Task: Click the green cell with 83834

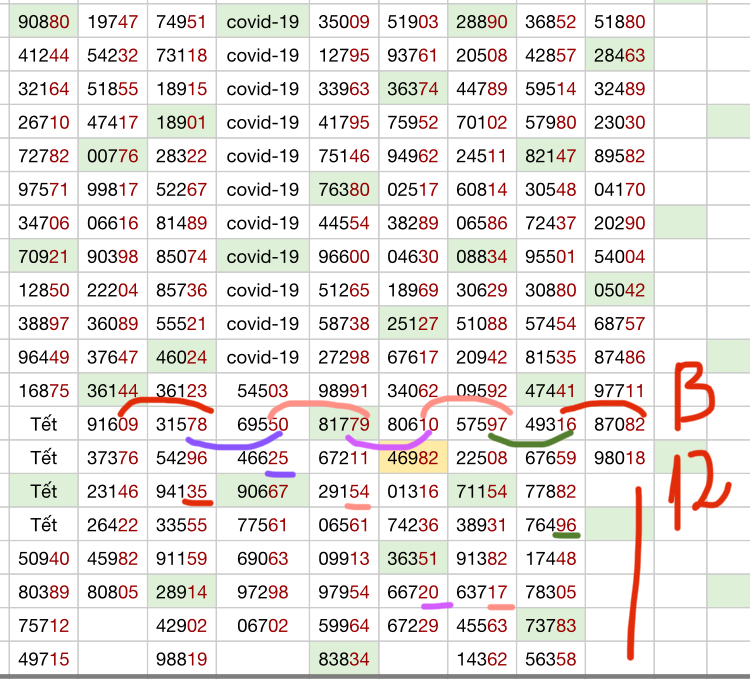Action: (343, 660)
